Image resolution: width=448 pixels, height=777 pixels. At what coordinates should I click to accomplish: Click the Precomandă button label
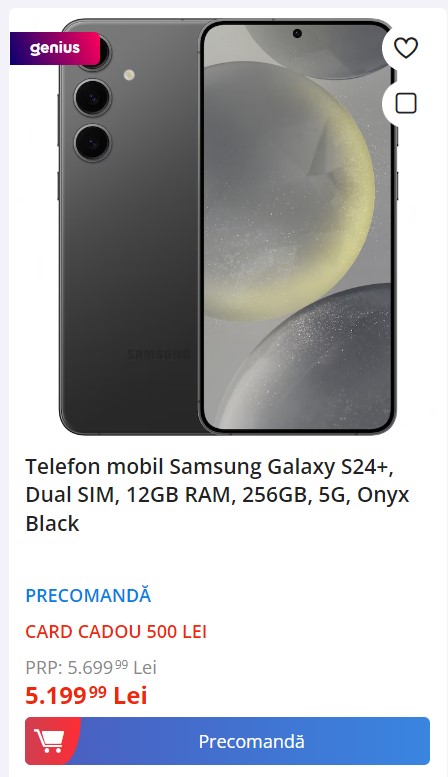tap(251, 741)
